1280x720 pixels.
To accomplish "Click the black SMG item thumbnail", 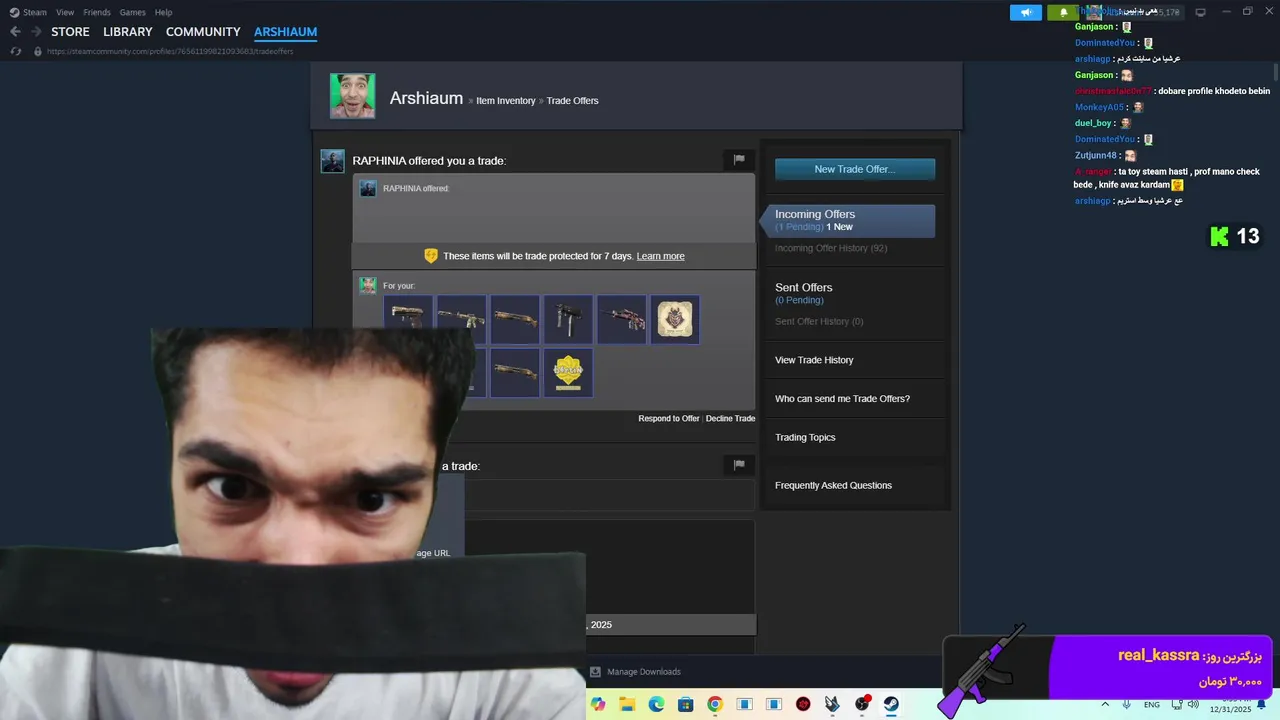I will click(x=568, y=319).
